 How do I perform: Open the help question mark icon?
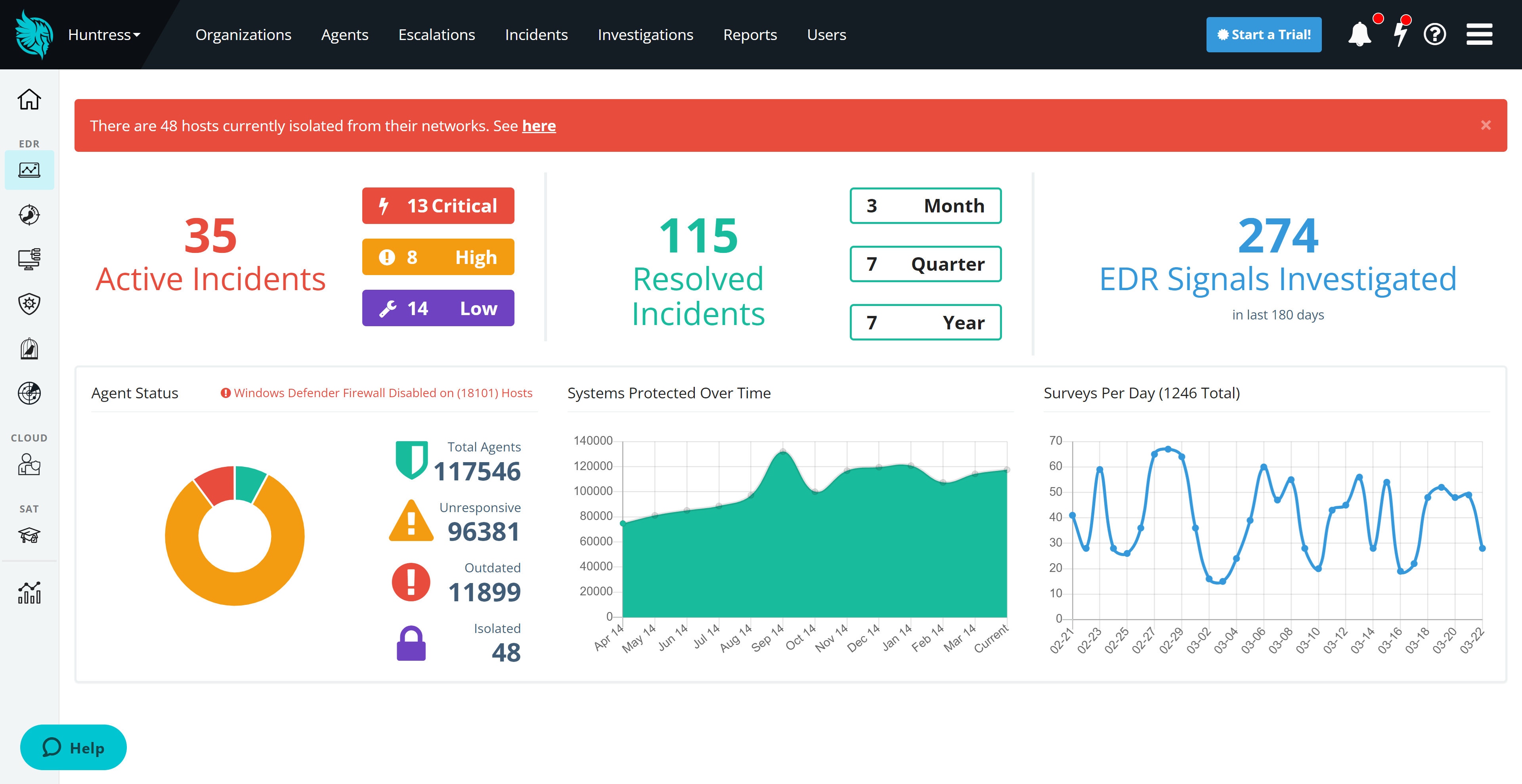tap(1434, 34)
